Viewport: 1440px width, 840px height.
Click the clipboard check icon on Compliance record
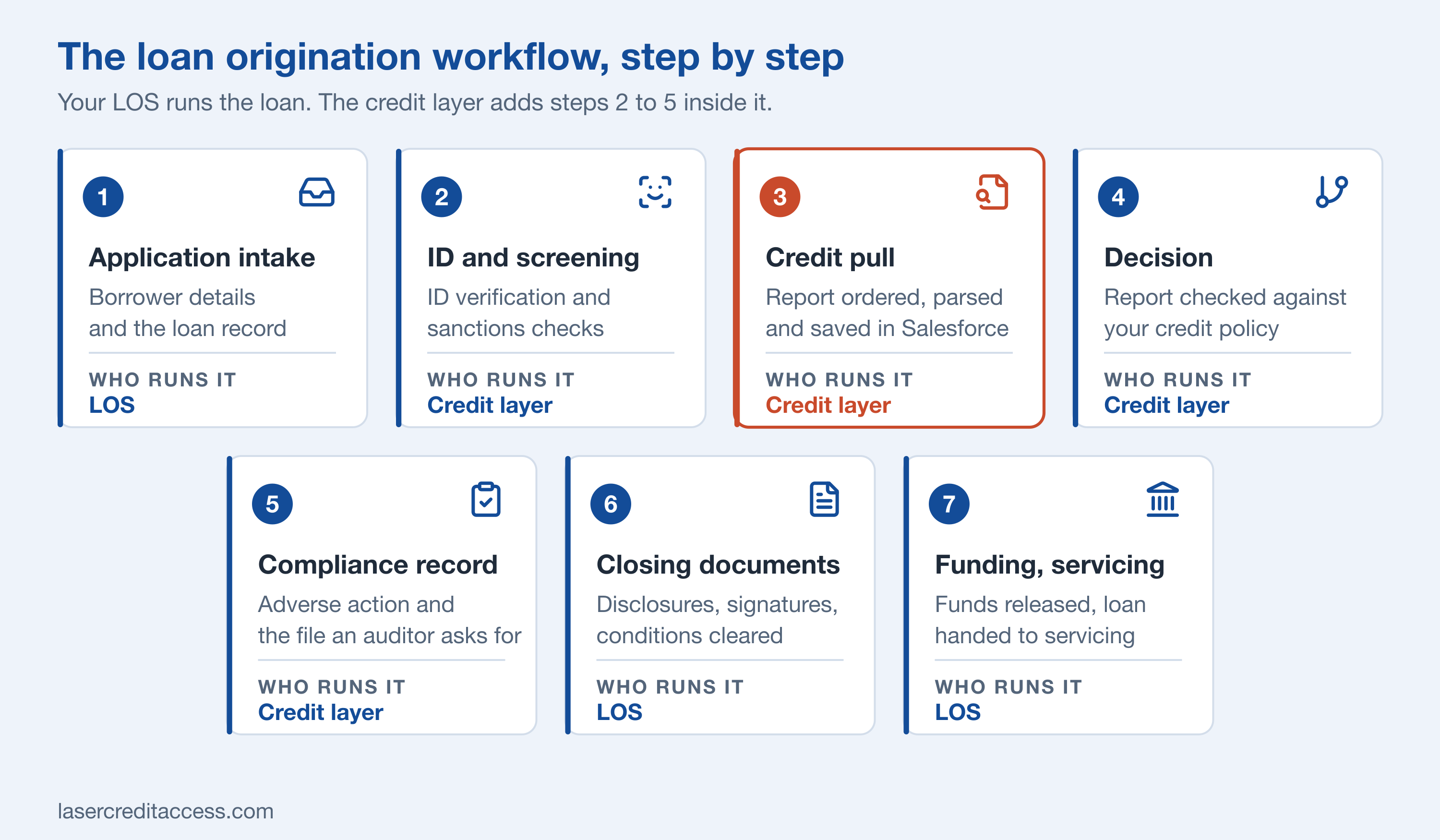tap(486, 499)
